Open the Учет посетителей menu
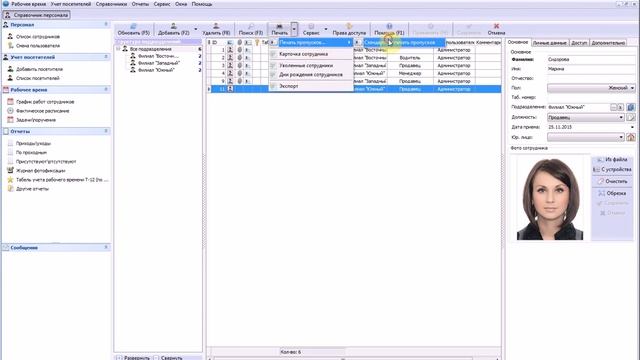This screenshot has height=360, width=640. click(71, 4)
